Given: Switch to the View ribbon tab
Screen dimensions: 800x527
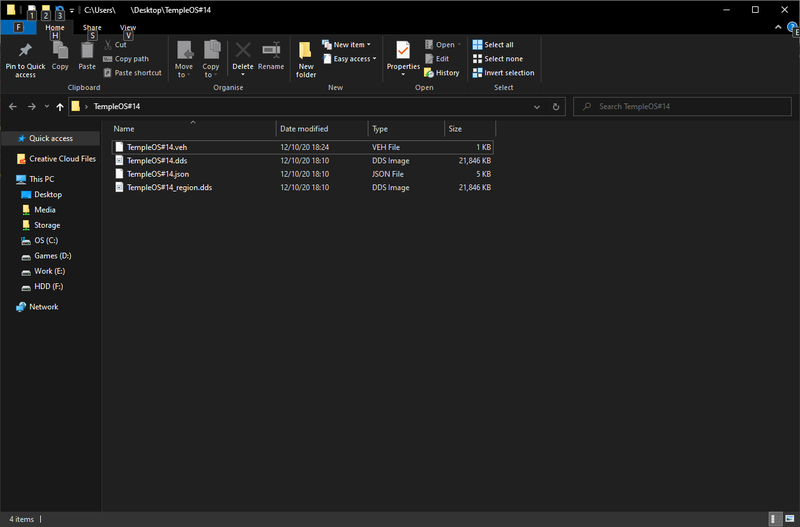Looking at the screenshot, I should coord(128,28).
